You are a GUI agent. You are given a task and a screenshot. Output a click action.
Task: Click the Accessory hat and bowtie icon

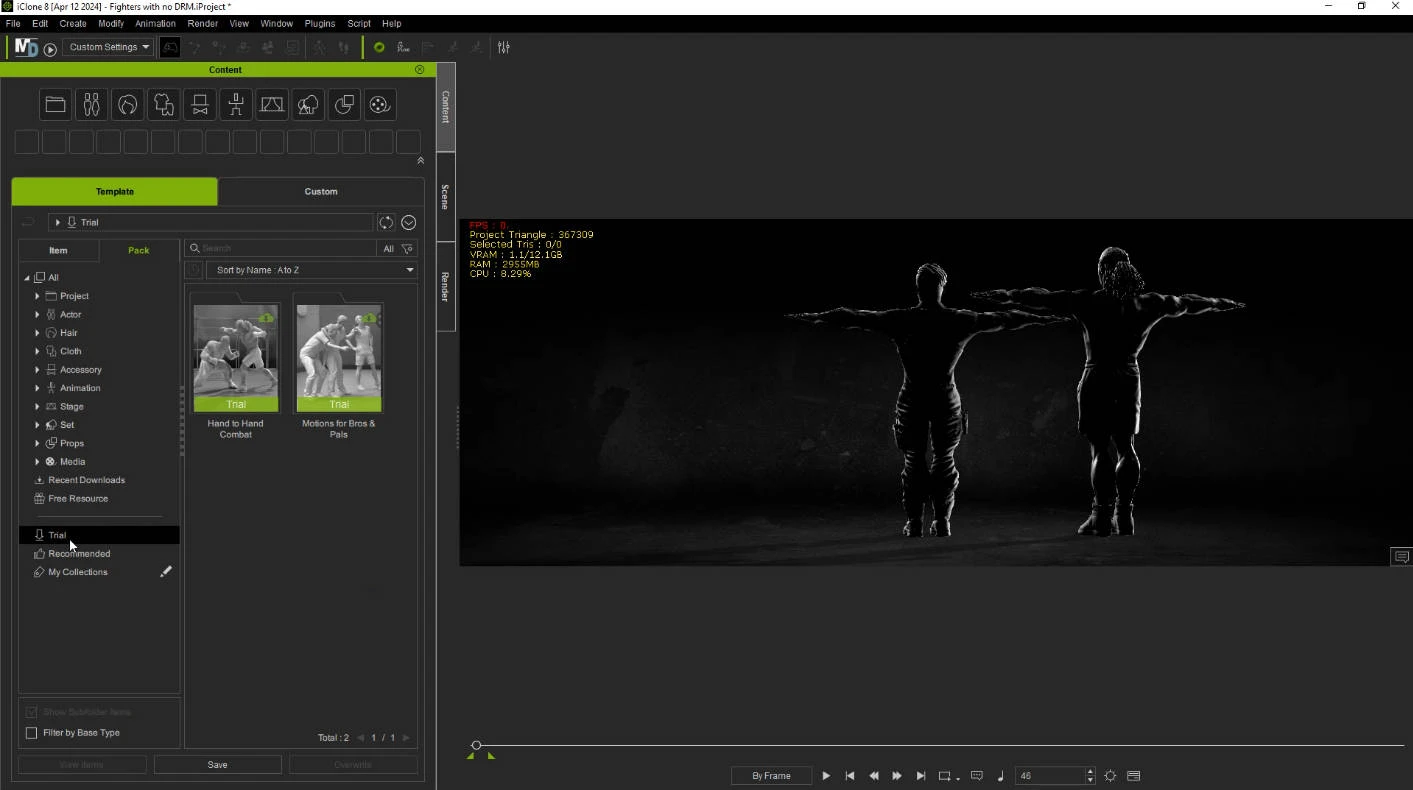(x=200, y=105)
